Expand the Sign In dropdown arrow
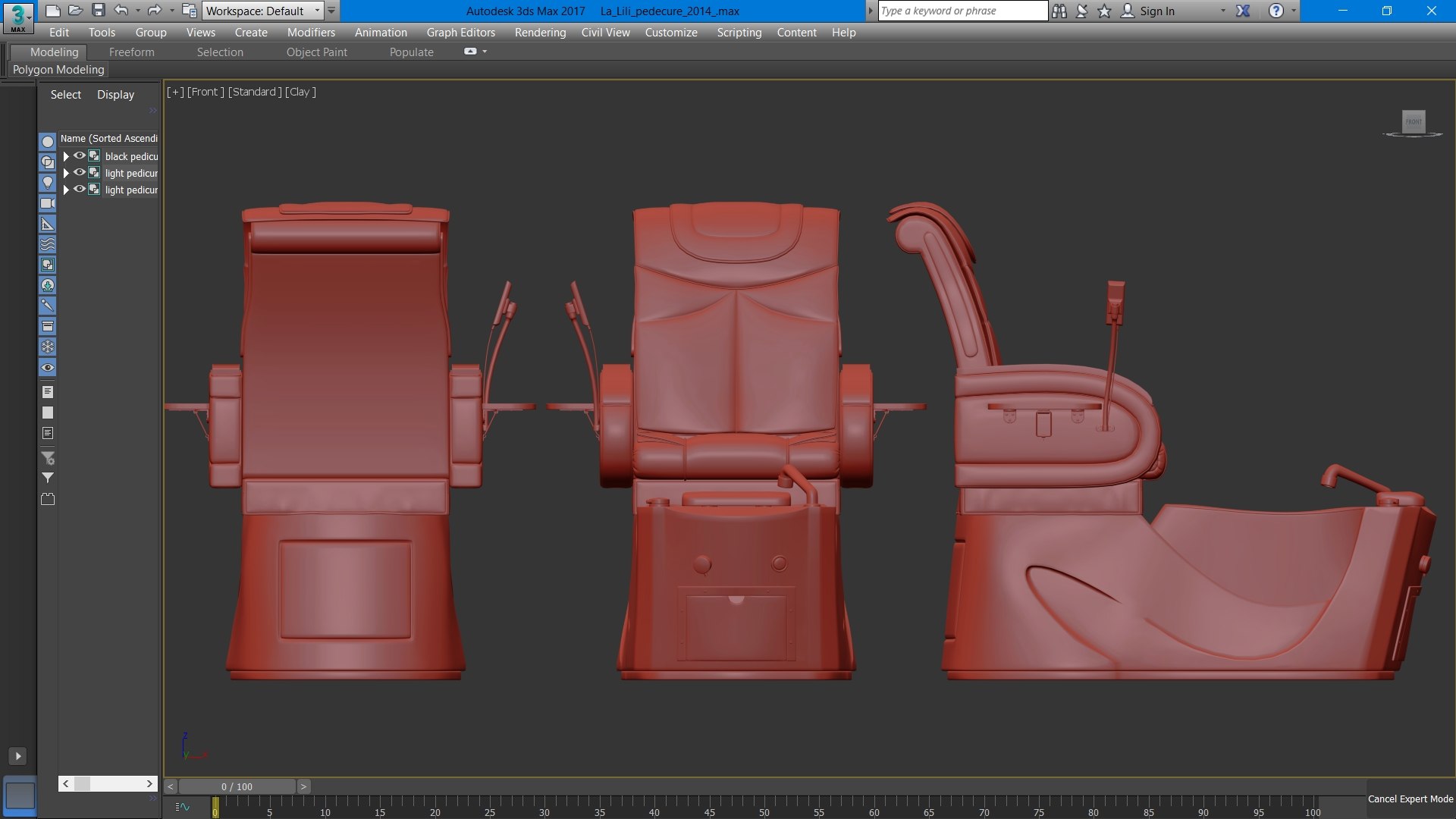This screenshot has height=819, width=1456. tap(1222, 11)
